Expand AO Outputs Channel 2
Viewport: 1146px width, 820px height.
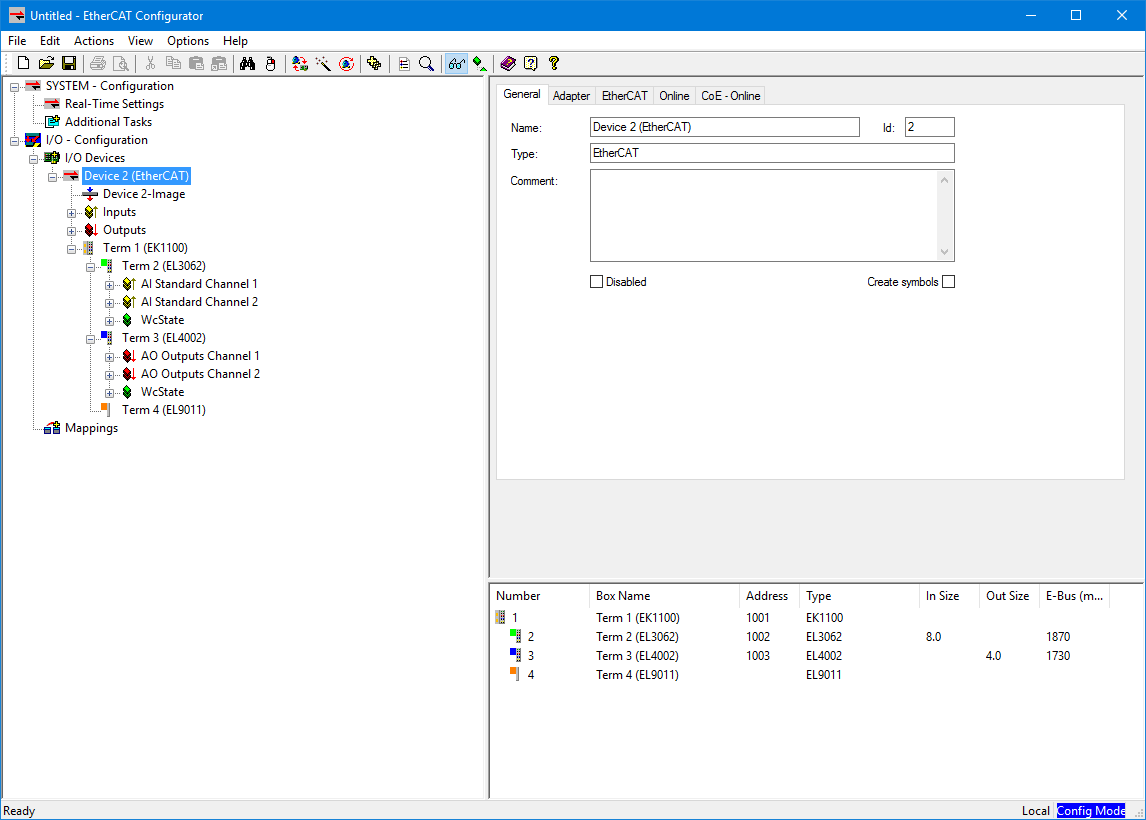pos(109,375)
